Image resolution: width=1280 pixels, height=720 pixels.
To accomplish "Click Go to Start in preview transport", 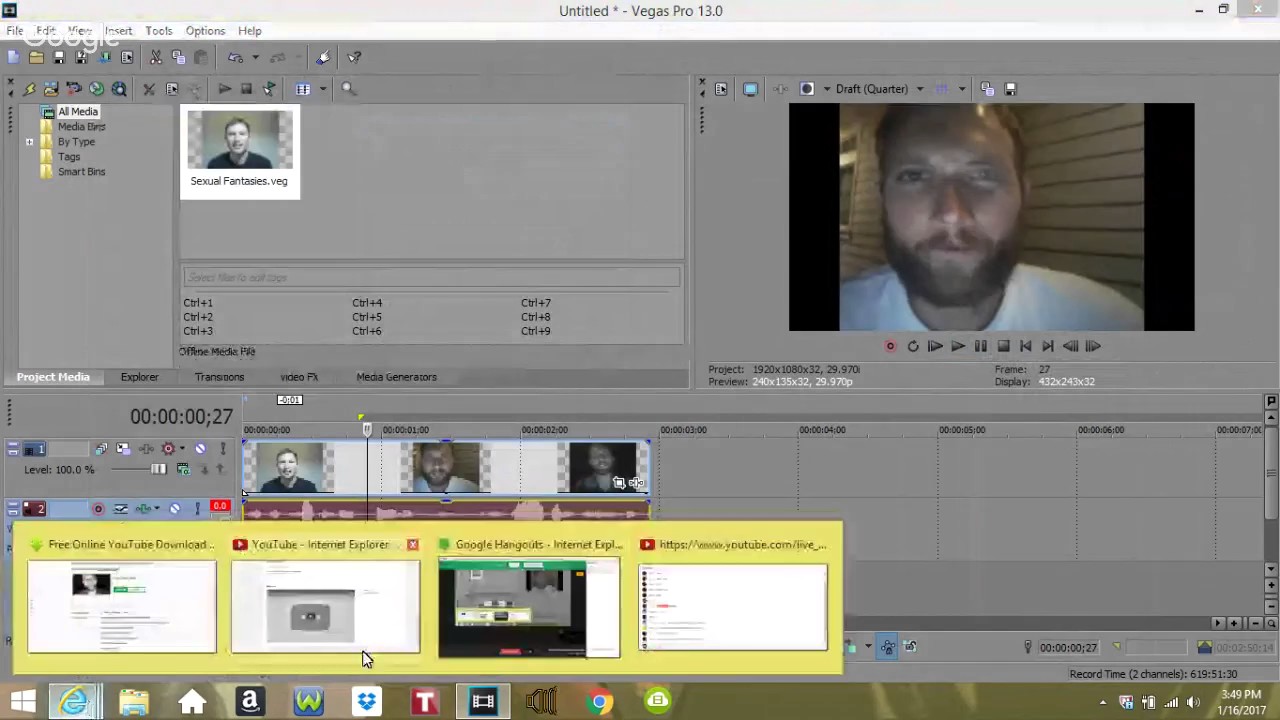I will click(1025, 346).
